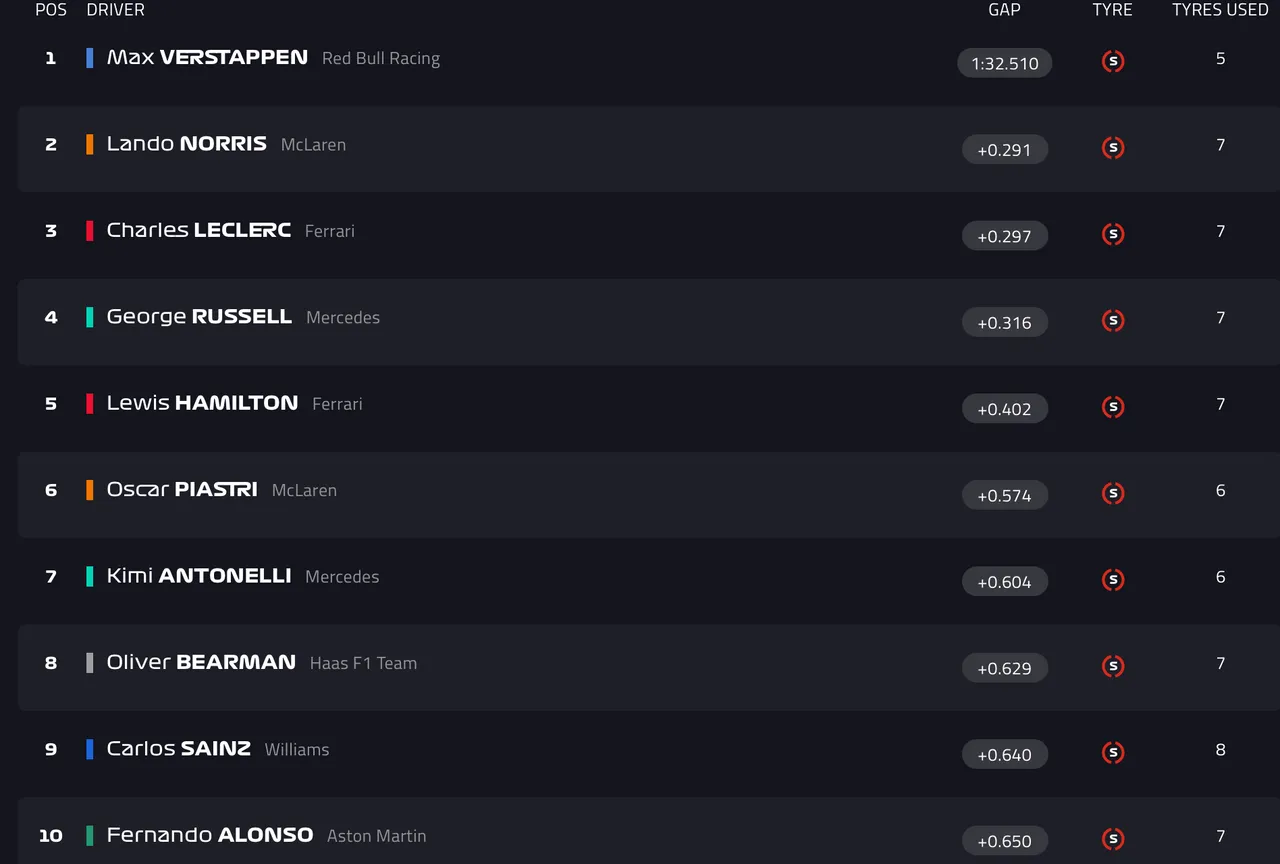The width and height of the screenshot is (1280, 864).
Task: Click Norris's +0.291 gap badge
Action: coord(1004,150)
